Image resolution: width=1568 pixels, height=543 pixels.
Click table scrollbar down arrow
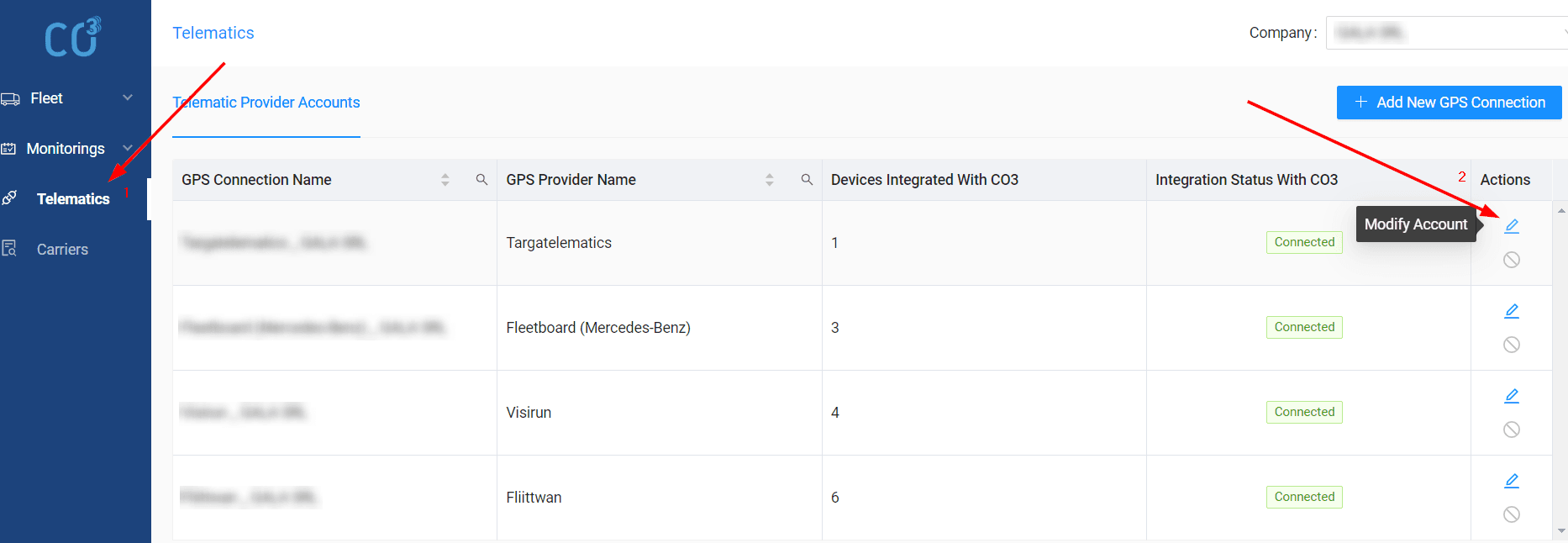pyautogui.click(x=1561, y=531)
